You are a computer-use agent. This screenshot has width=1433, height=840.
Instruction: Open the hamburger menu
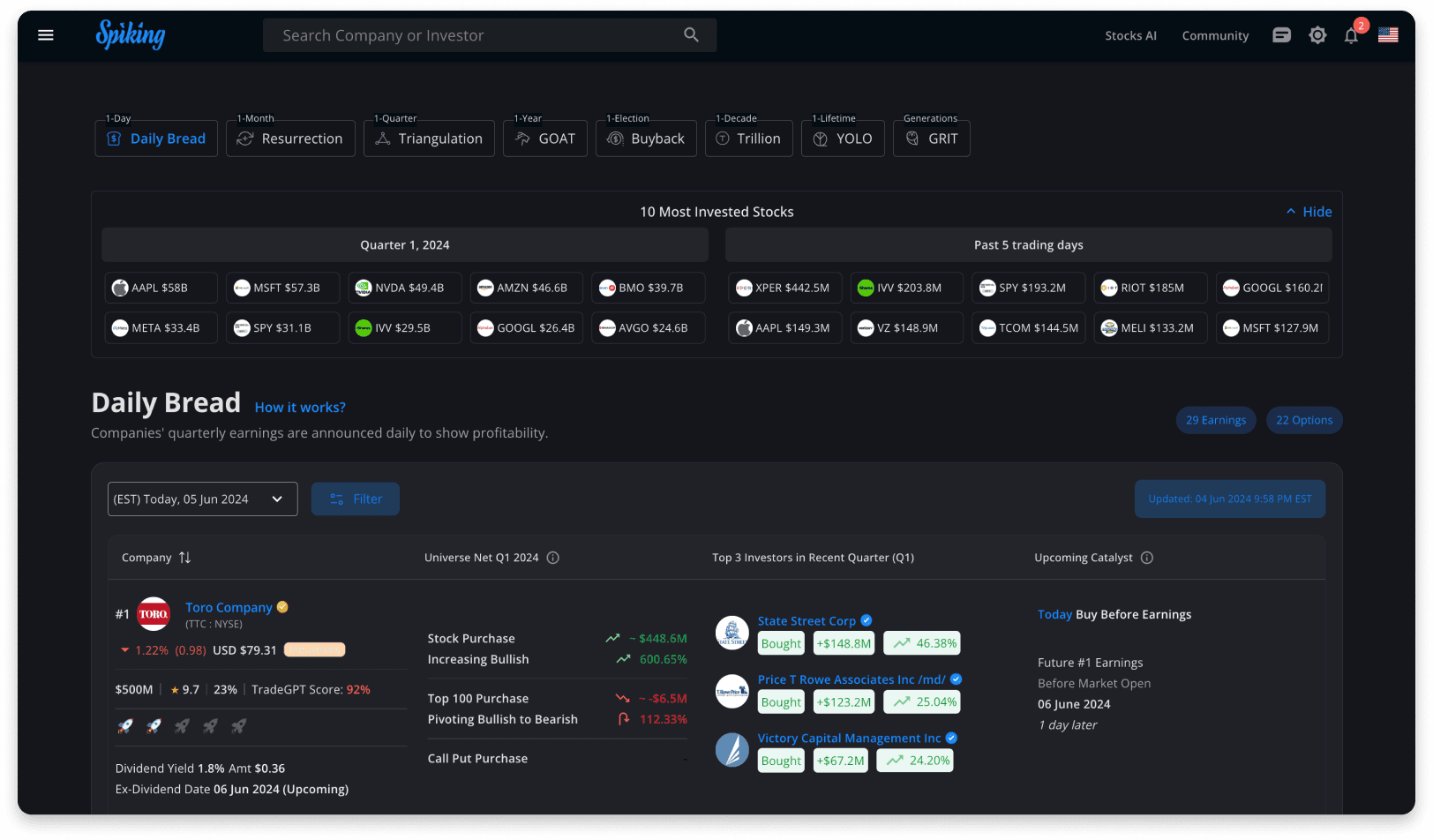pos(46,35)
